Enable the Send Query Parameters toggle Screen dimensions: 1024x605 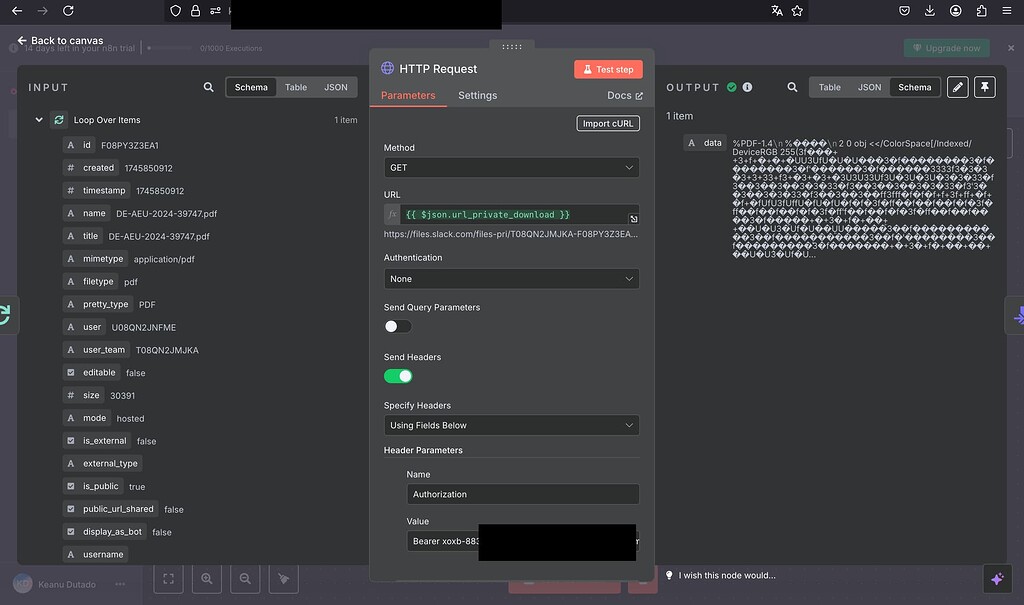[397, 326]
